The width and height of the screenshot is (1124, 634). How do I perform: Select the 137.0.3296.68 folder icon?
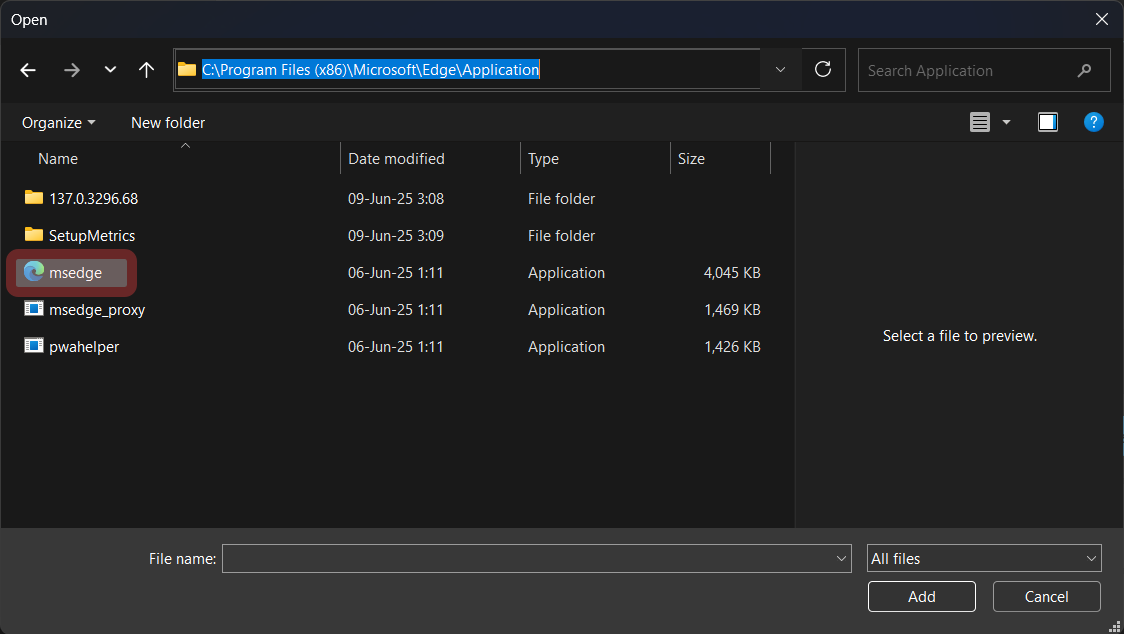pyautogui.click(x=34, y=198)
